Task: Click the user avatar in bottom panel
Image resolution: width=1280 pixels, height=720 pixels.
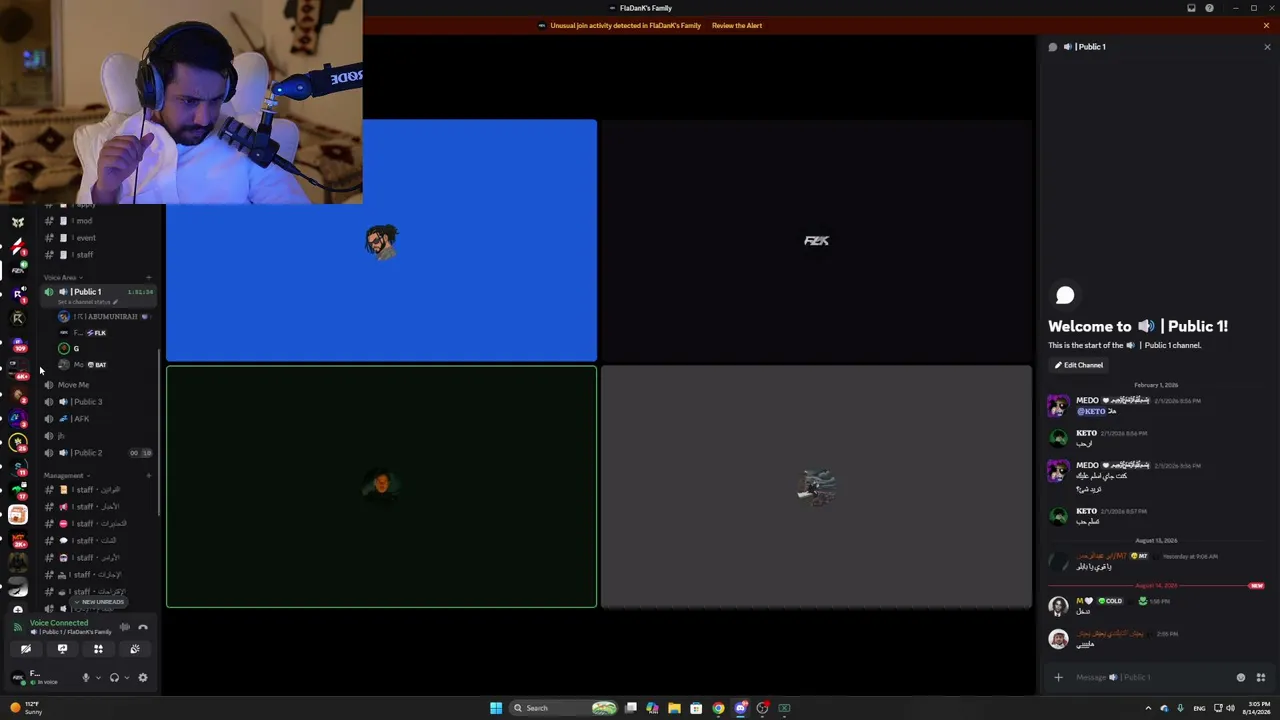Action: (17, 678)
